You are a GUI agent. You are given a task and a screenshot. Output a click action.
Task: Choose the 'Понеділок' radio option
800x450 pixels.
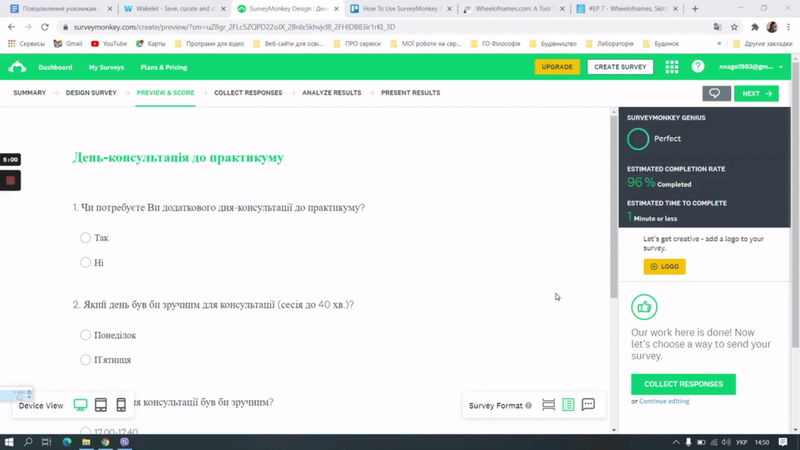coord(86,335)
